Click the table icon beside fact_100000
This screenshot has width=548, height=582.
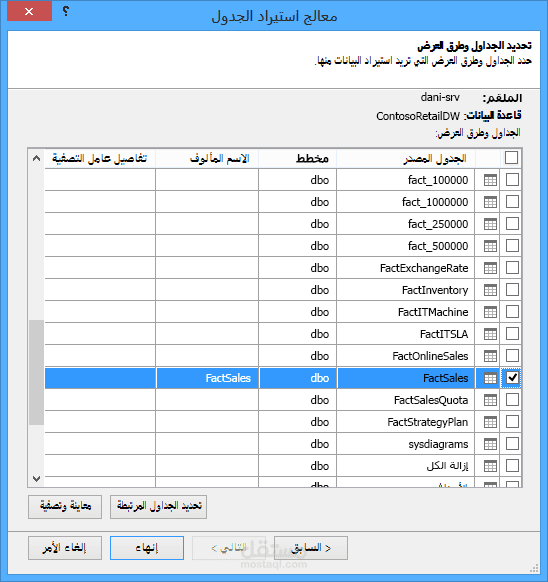490,180
